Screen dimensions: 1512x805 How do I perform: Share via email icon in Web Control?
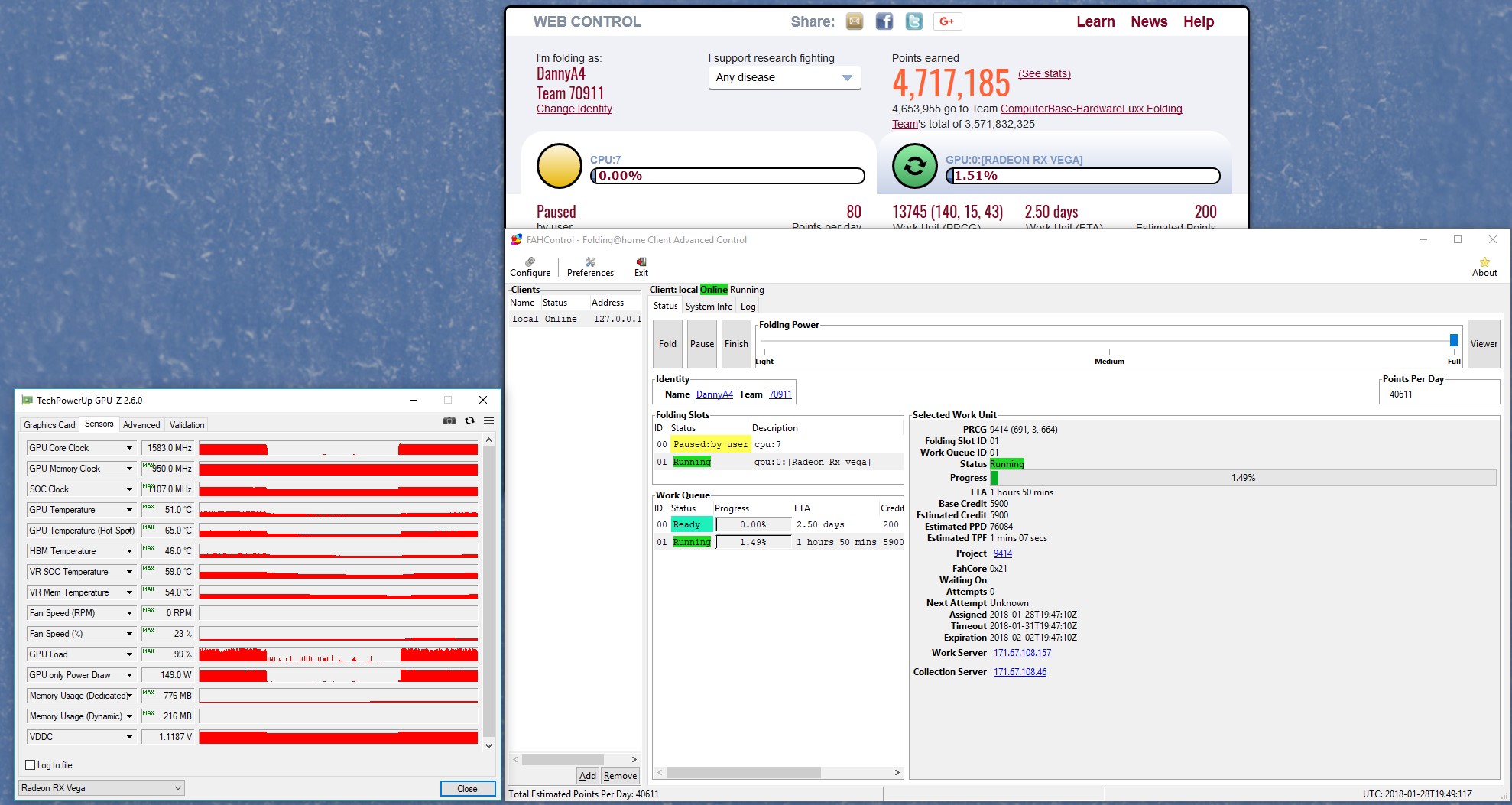(855, 21)
